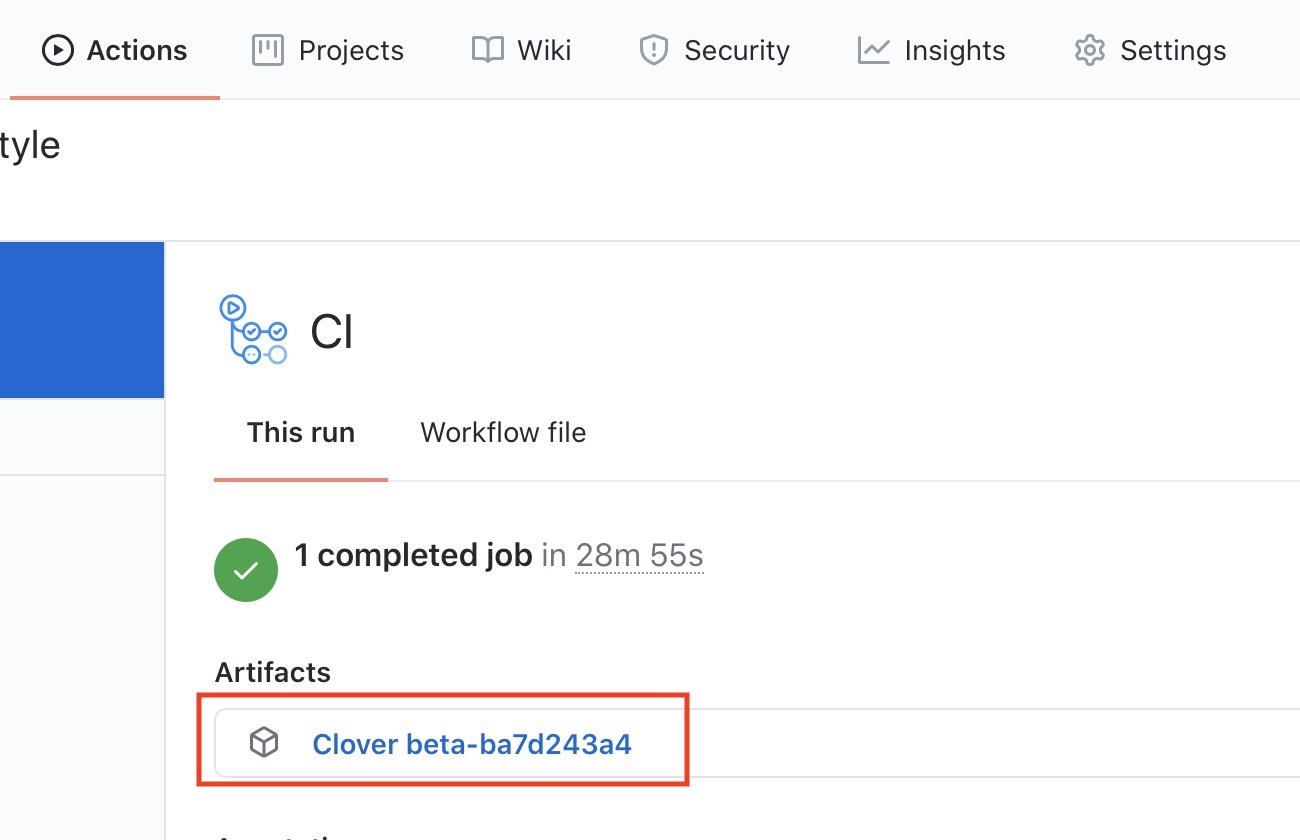Image resolution: width=1300 pixels, height=840 pixels.
Task: Click the Actions play icon
Action: pyautogui.click(x=58, y=49)
